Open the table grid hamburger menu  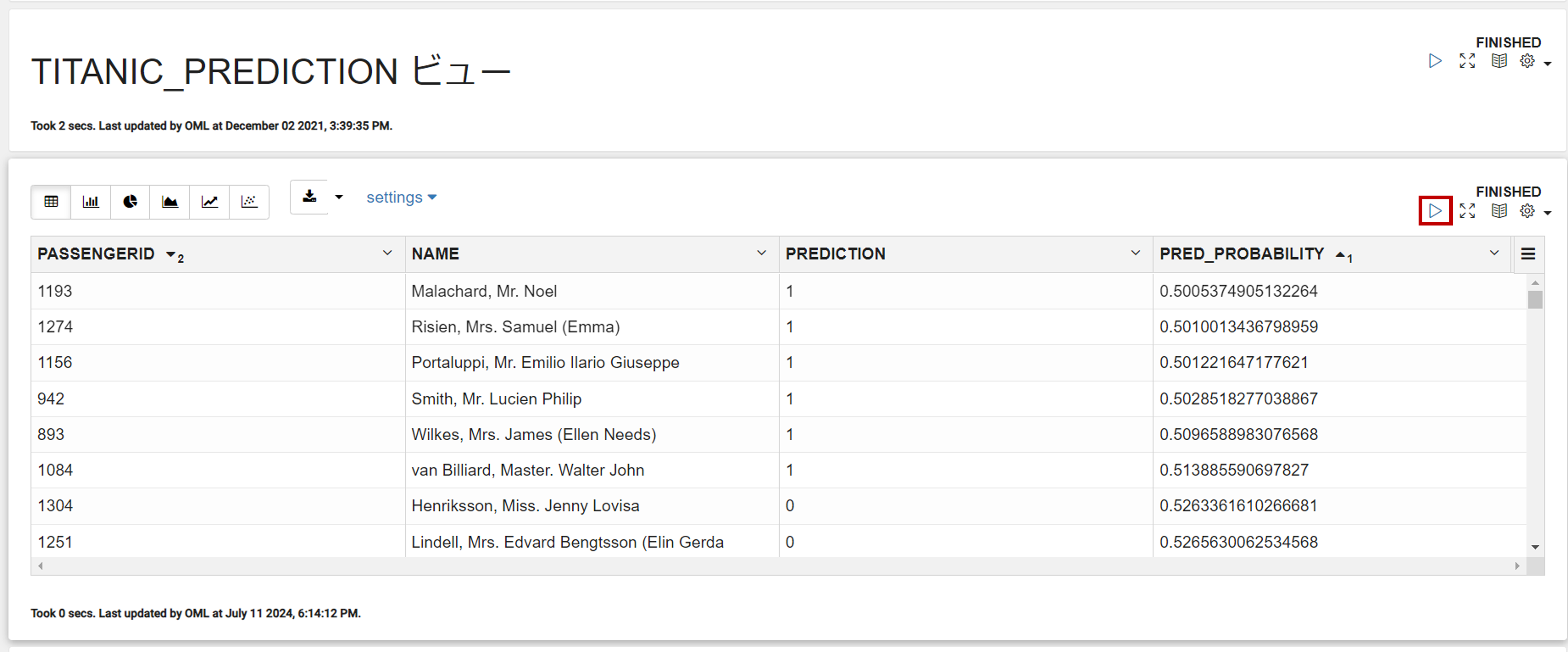pos(1528,253)
